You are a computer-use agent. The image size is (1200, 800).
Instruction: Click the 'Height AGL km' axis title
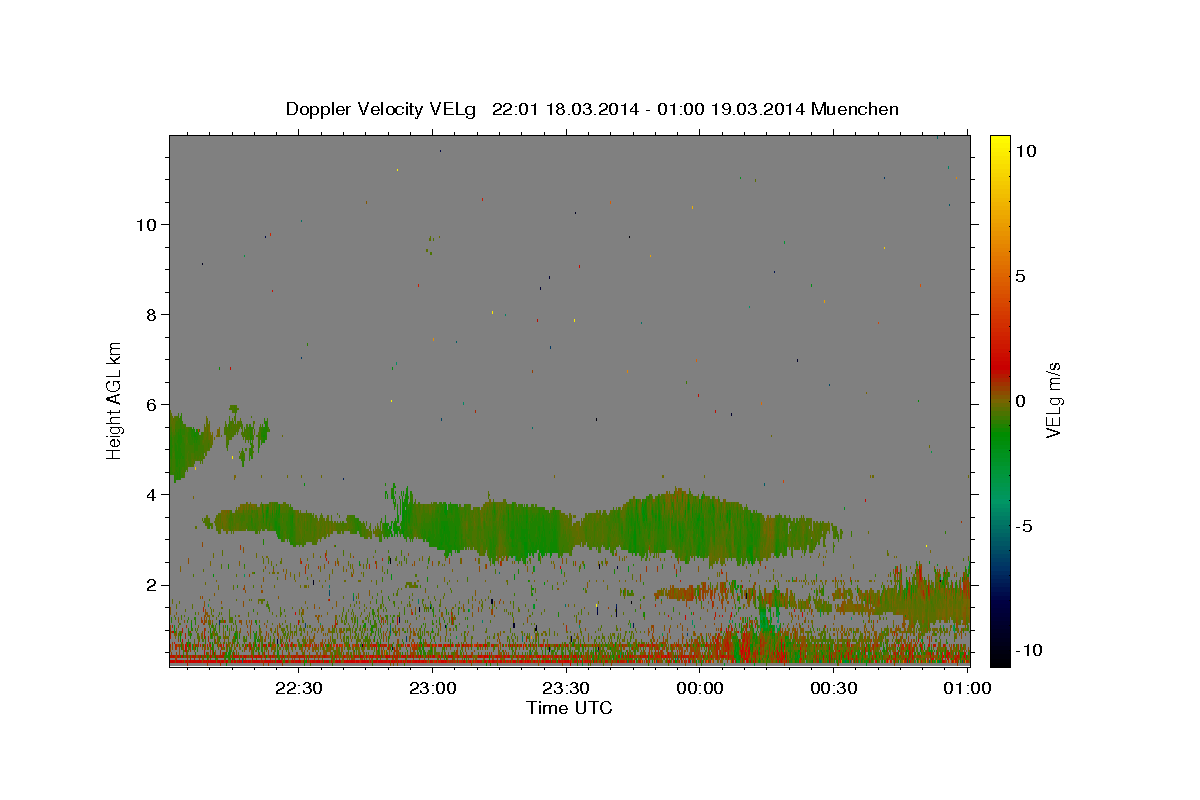click(115, 401)
